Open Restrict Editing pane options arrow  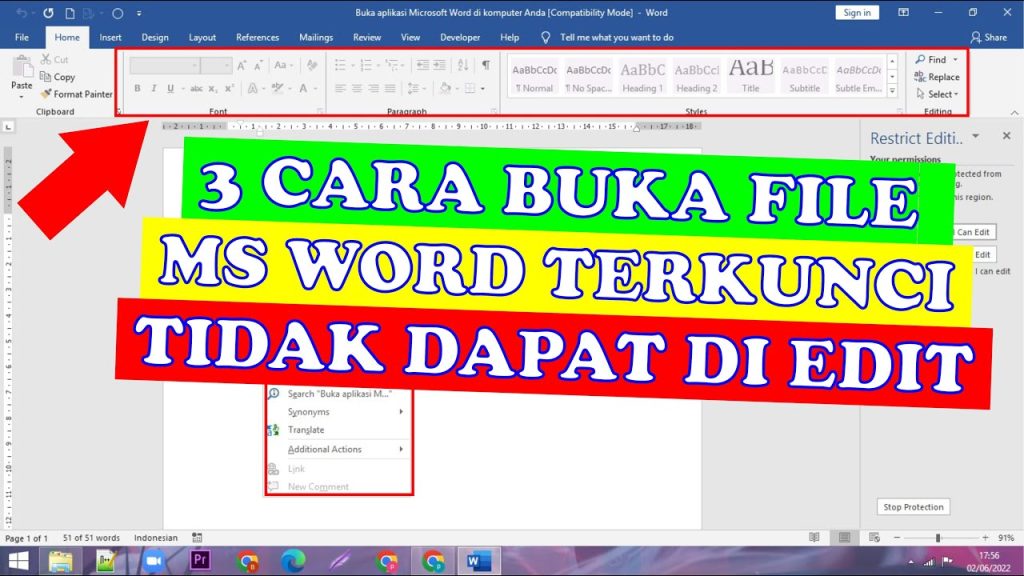click(x=976, y=136)
